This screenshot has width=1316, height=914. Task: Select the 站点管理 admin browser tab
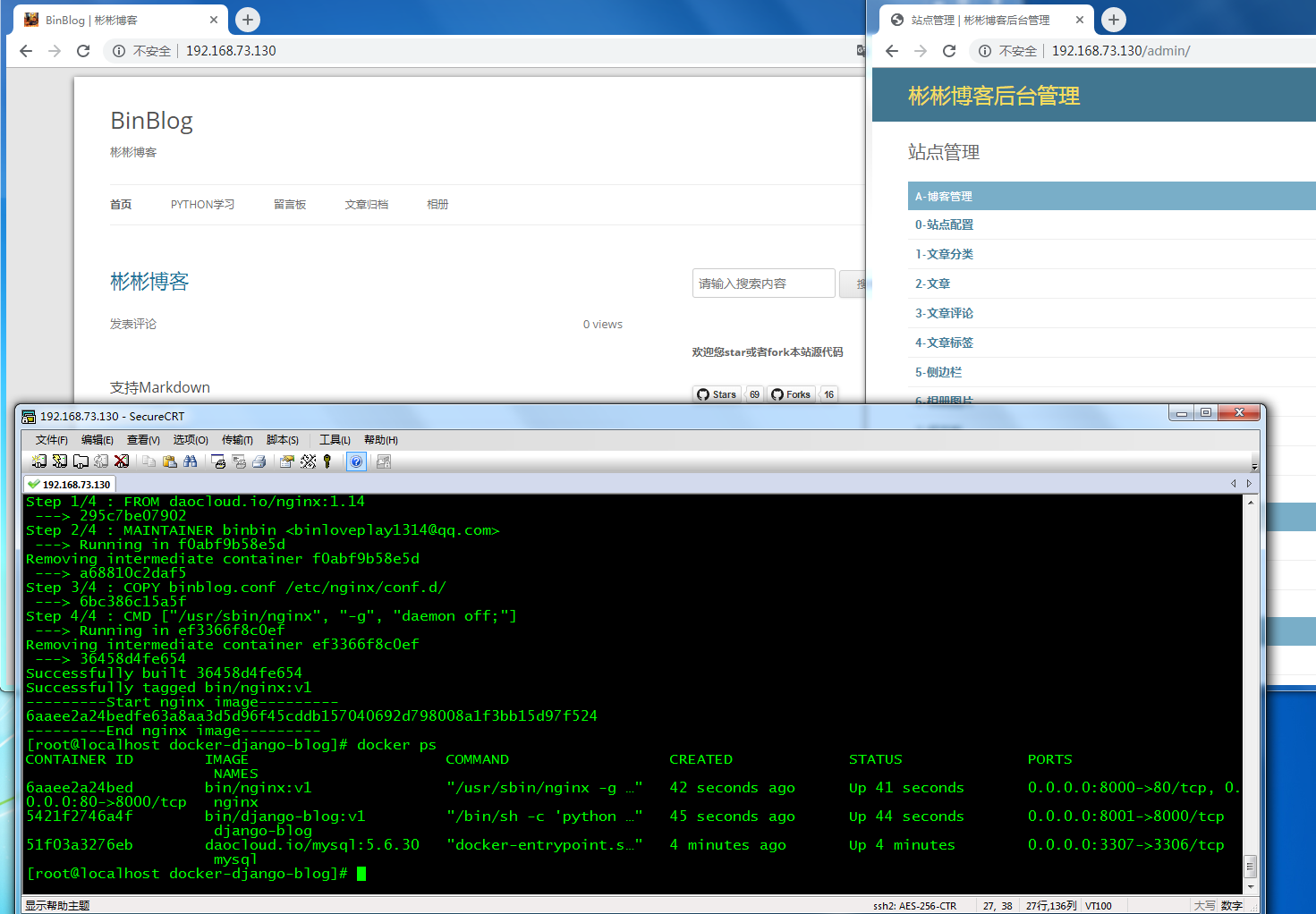(987, 20)
